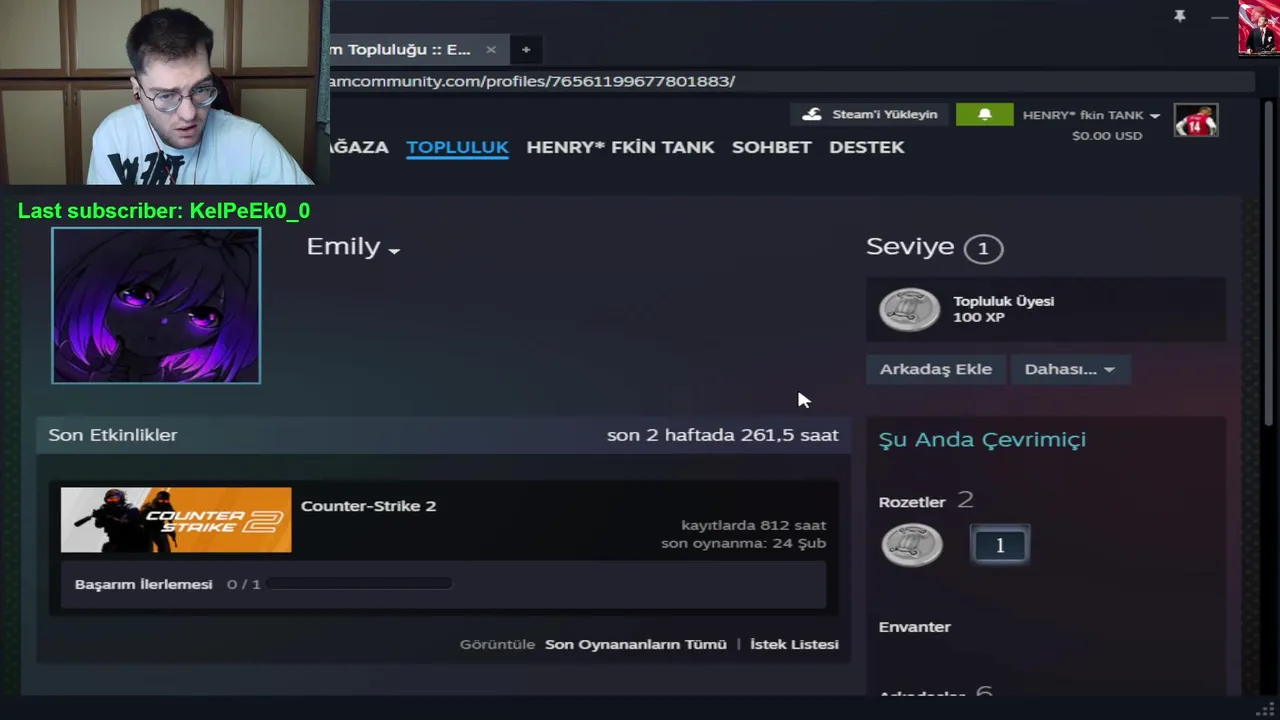
Task: Click the green notification bell
Action: [x=984, y=115]
